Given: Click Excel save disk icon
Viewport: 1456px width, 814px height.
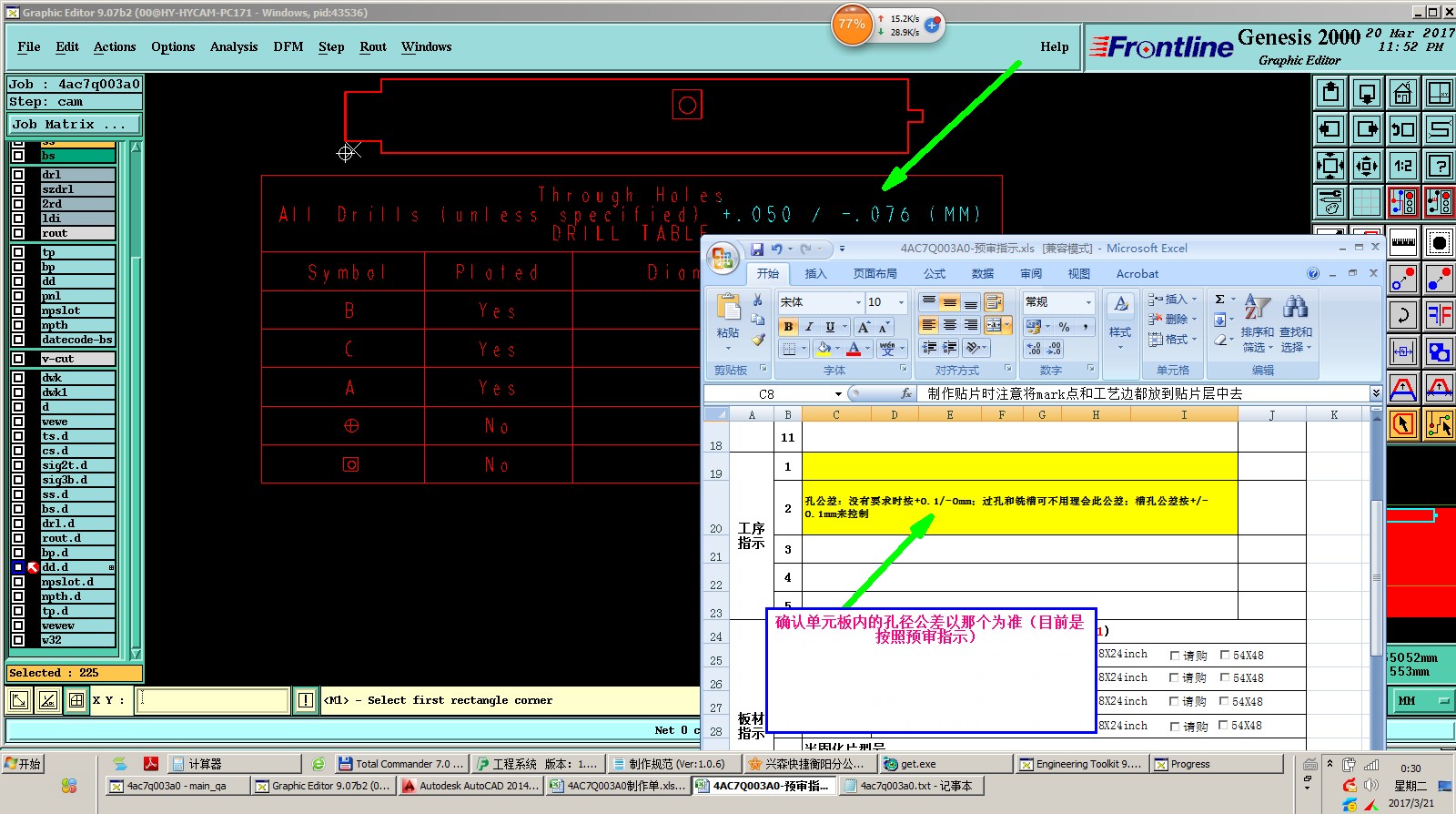Looking at the screenshot, I should (756, 249).
